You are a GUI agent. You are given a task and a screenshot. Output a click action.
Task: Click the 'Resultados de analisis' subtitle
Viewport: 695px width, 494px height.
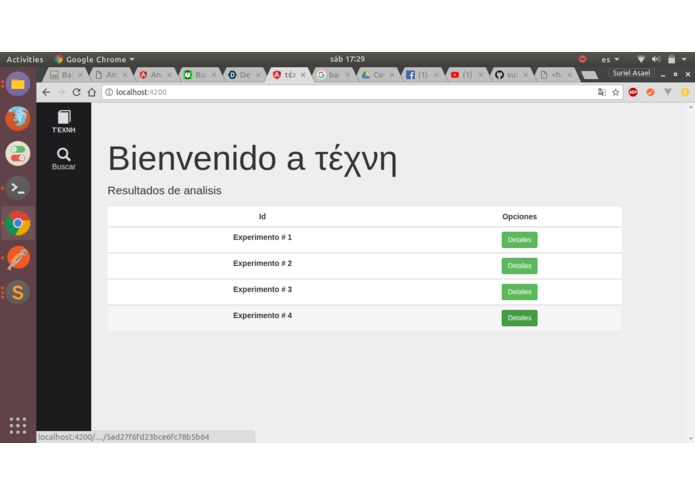(x=164, y=191)
